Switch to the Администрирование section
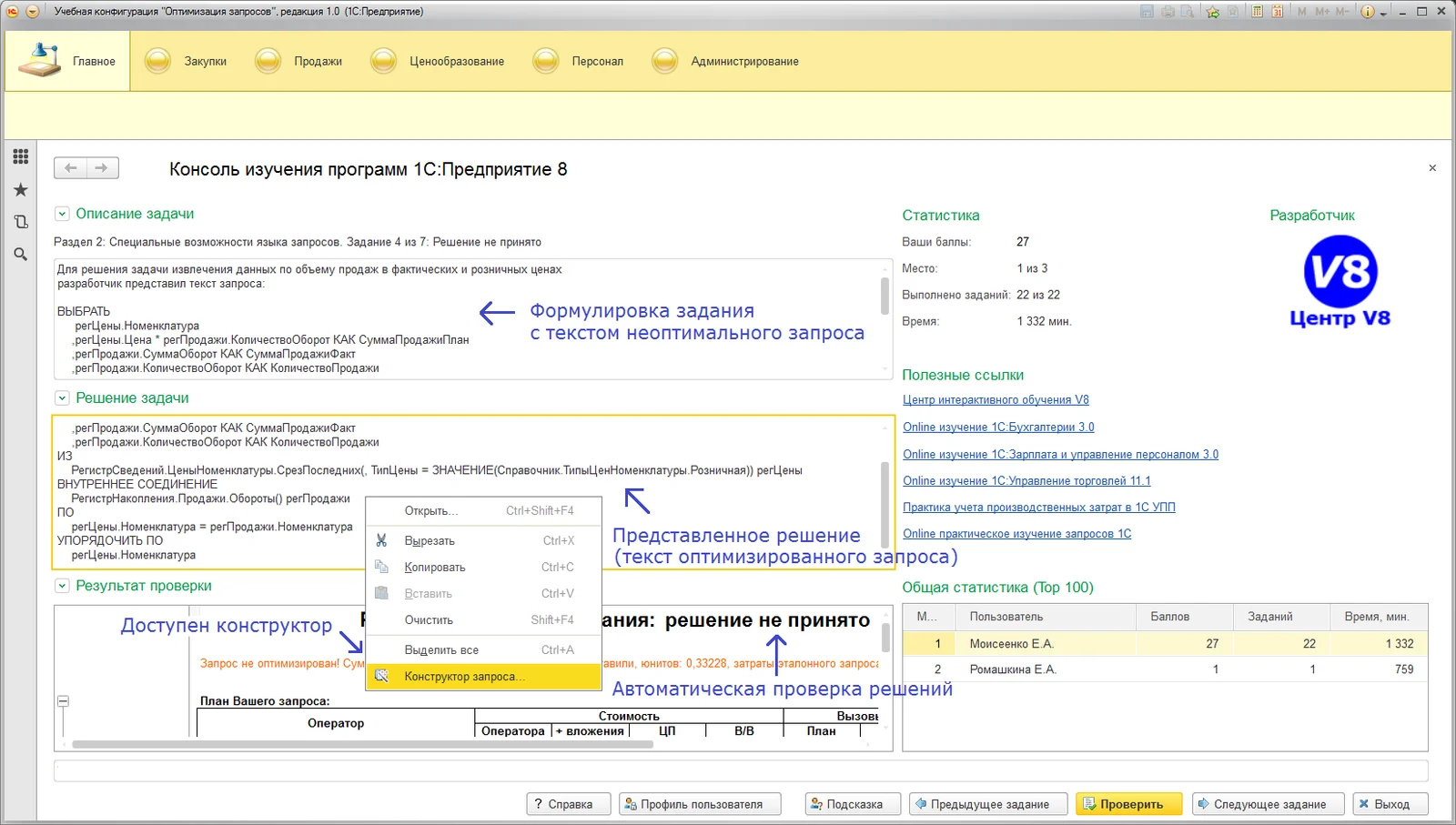 [726, 61]
